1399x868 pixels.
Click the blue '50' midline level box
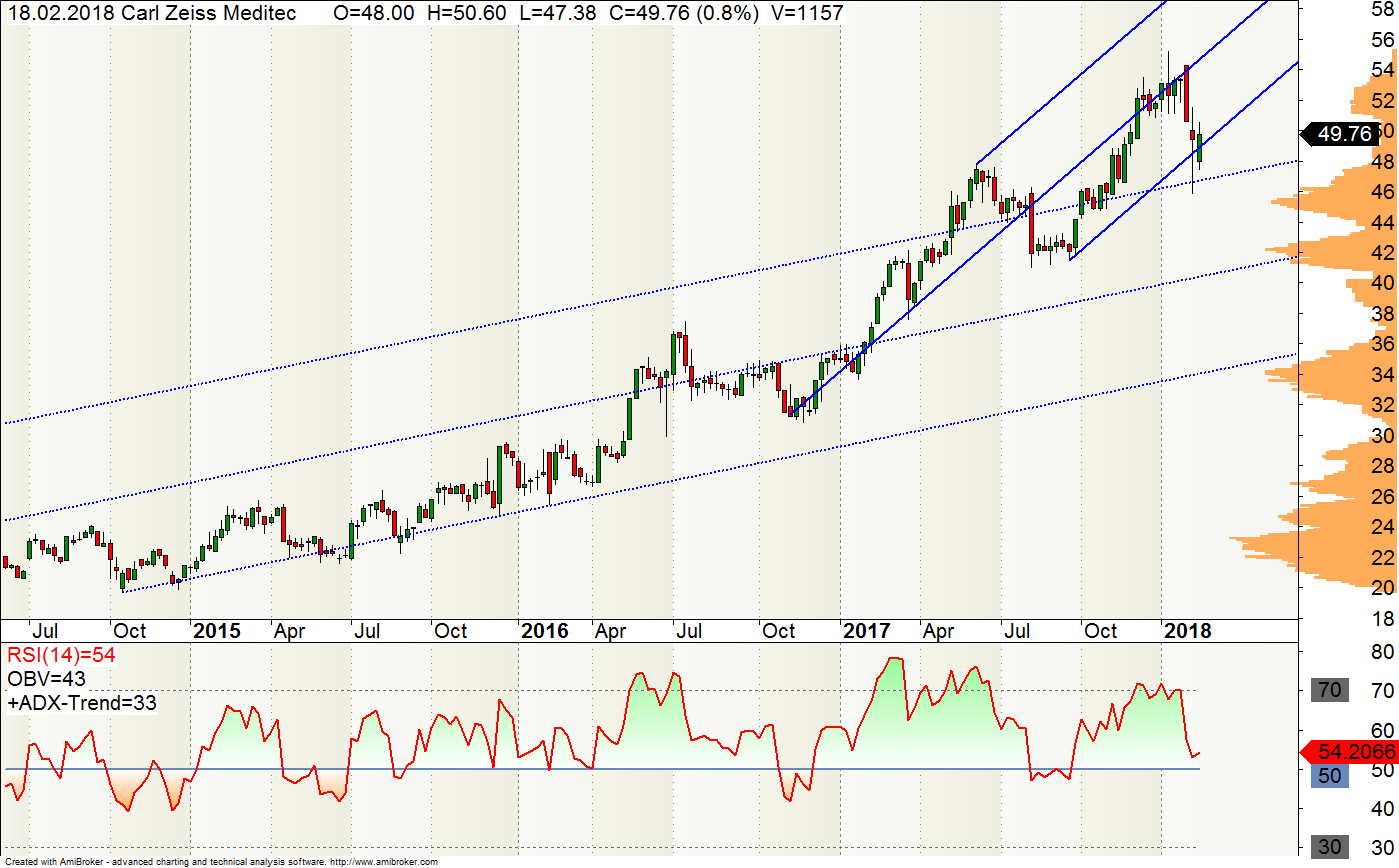(1329, 775)
